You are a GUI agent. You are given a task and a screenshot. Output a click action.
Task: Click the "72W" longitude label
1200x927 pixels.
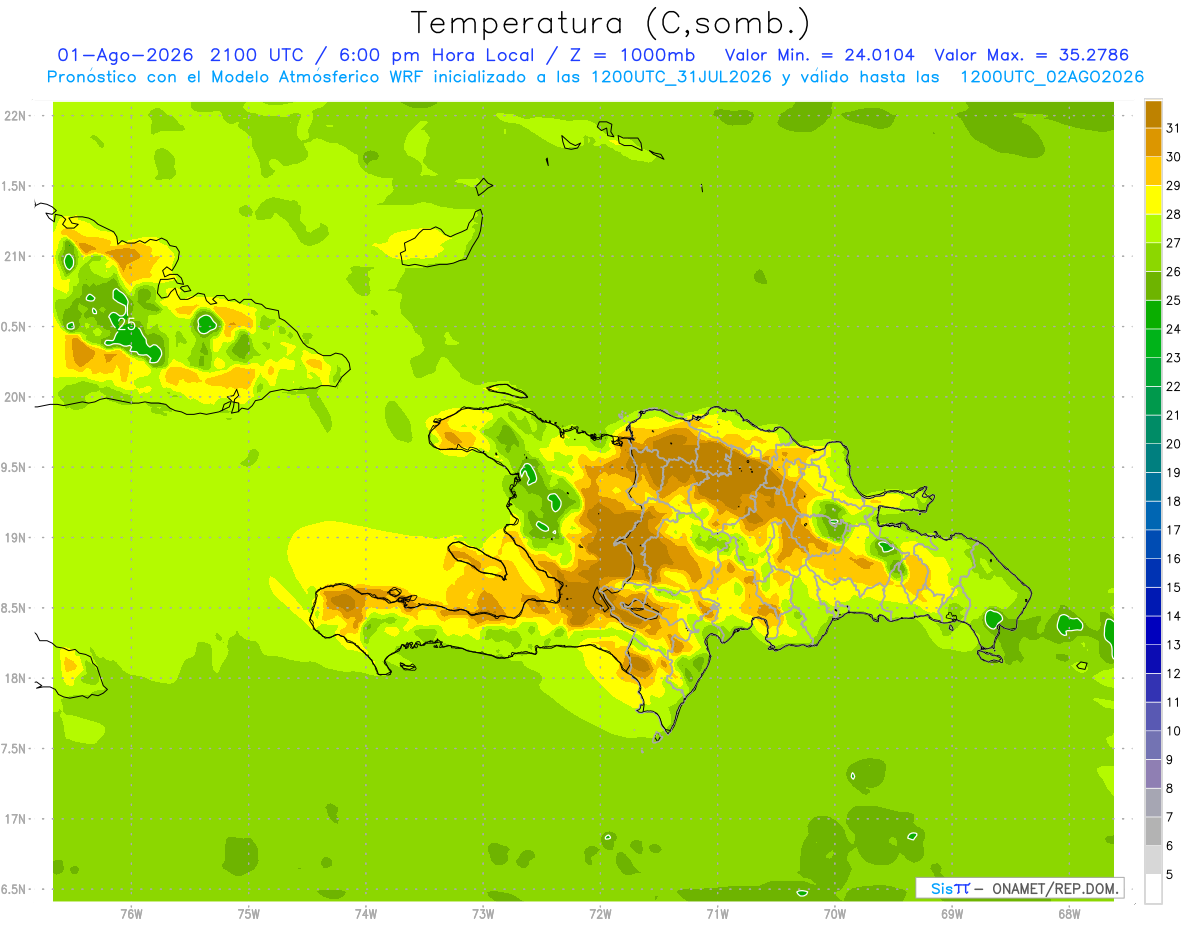tap(600, 913)
